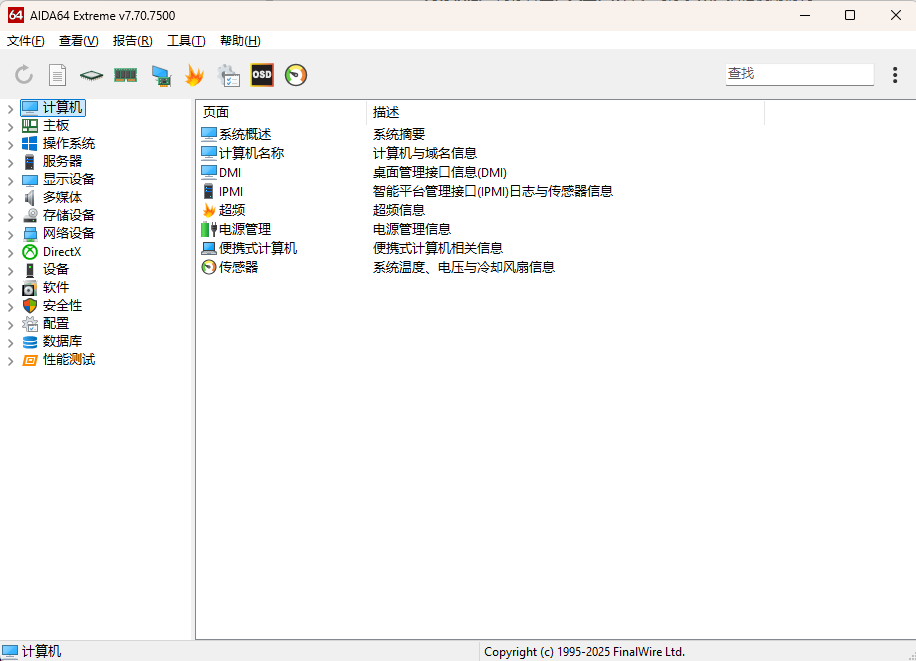Expand the 存储设备 tree node

pos(10,217)
